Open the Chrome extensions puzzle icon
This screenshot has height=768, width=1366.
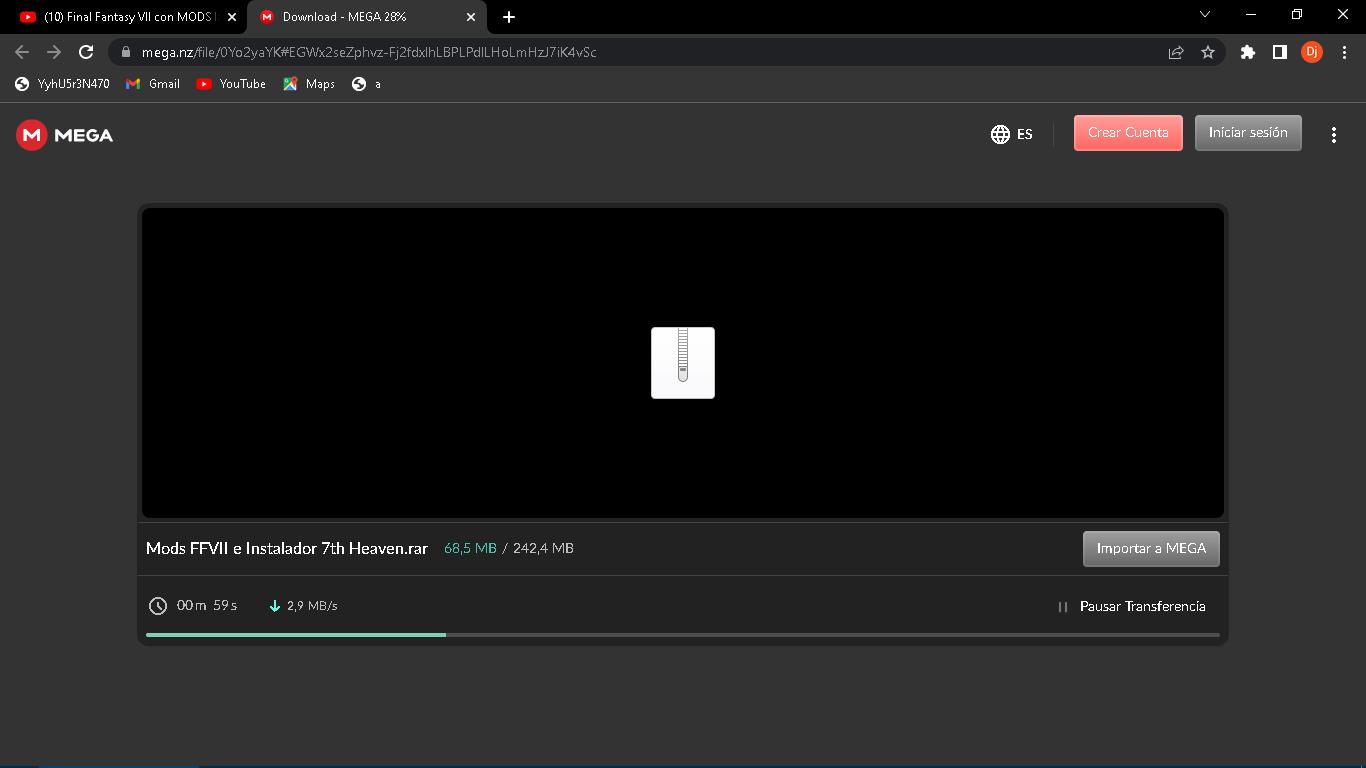point(1247,52)
